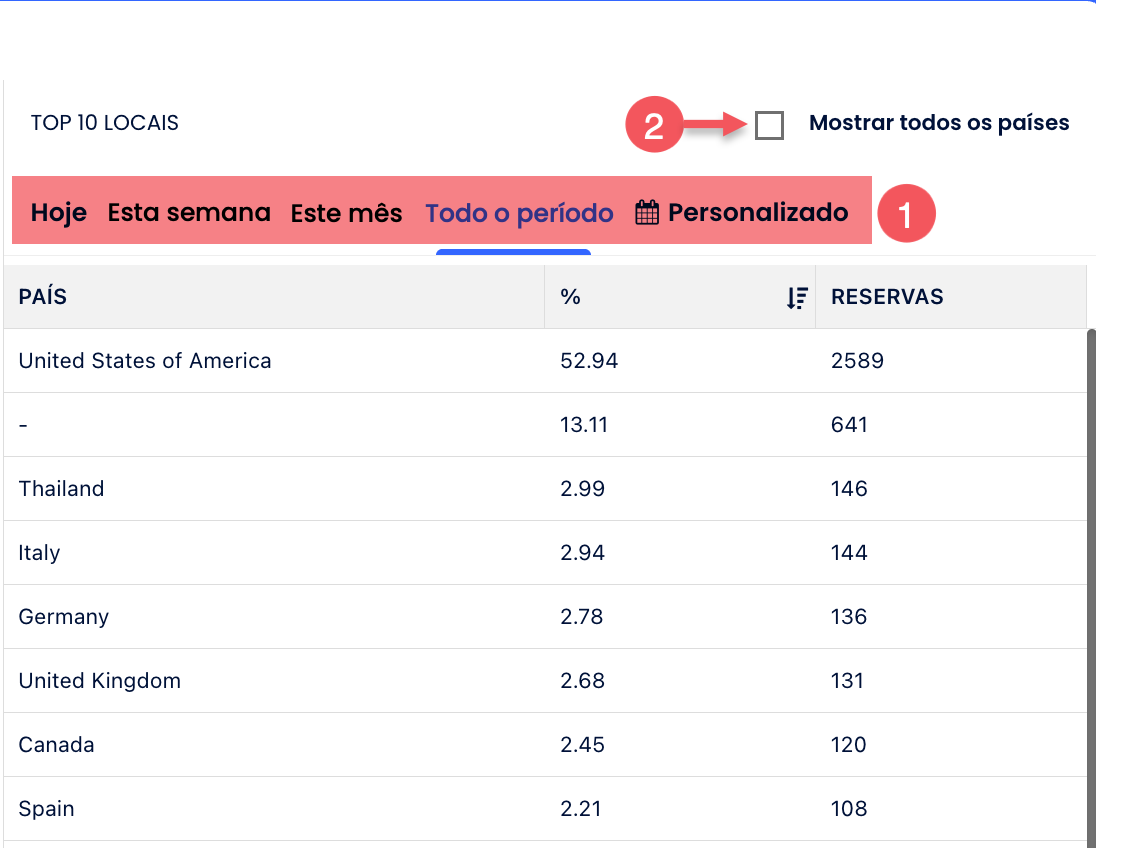Screen dimensions: 1122x848
Task: Click the PAÍS column header
Action: click(x=43, y=297)
